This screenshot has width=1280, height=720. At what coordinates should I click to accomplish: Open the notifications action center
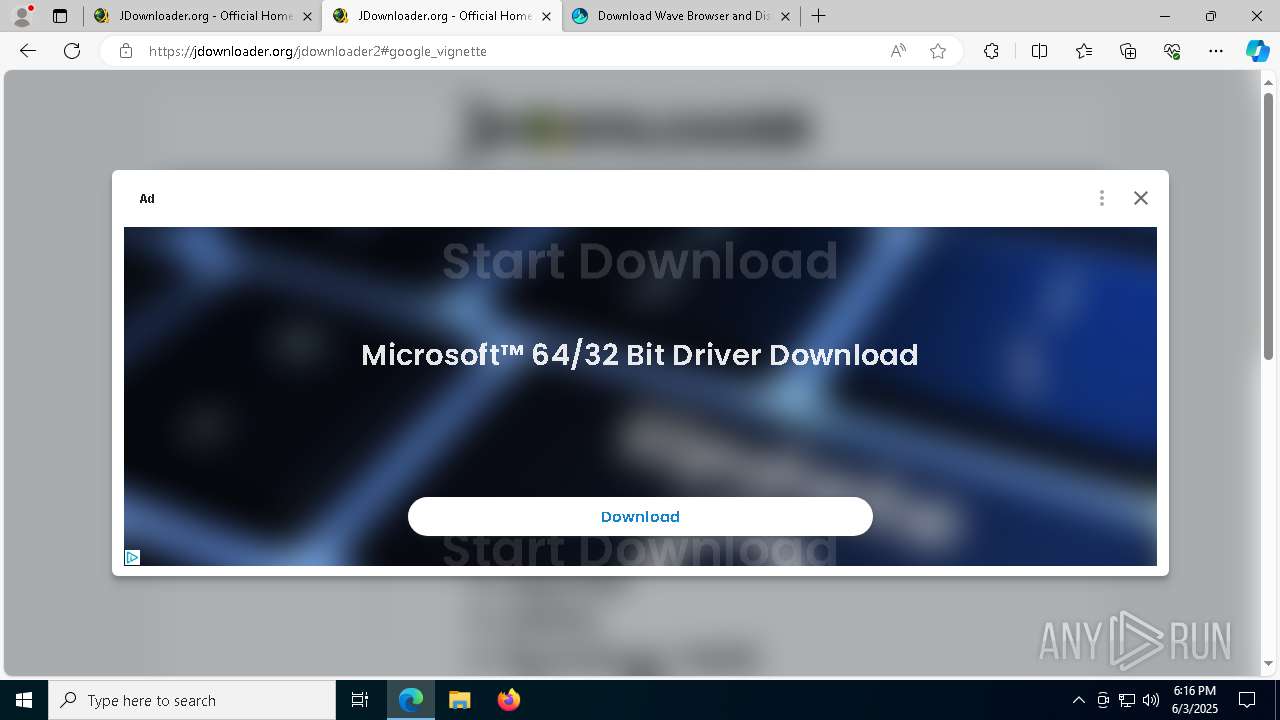pos(1247,700)
